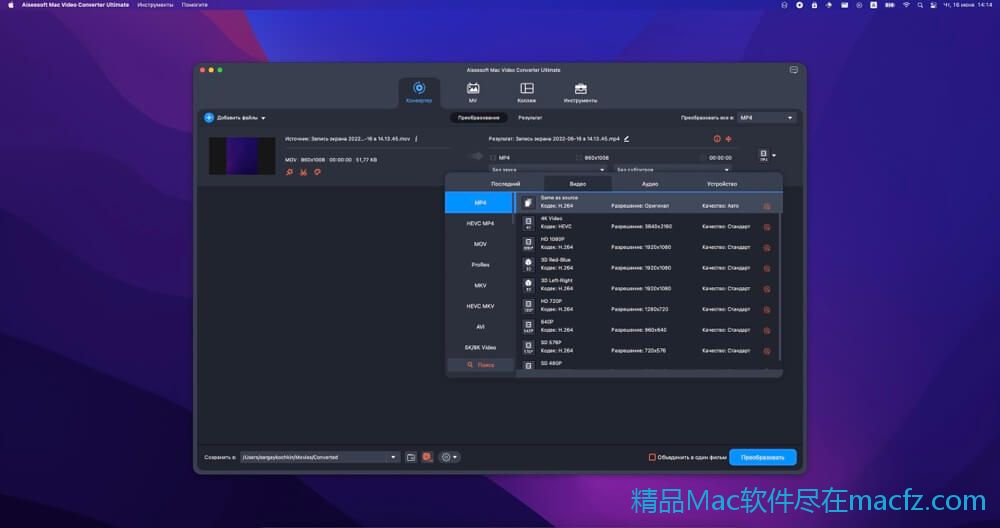The width and height of the screenshot is (1000, 528).
Task: Click the format search field
Action: point(480,365)
